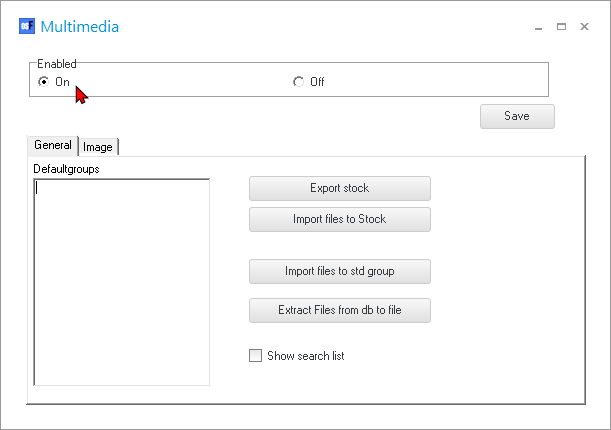The height and width of the screenshot is (430, 611).
Task: Click Import files to Stock
Action: [339, 219]
